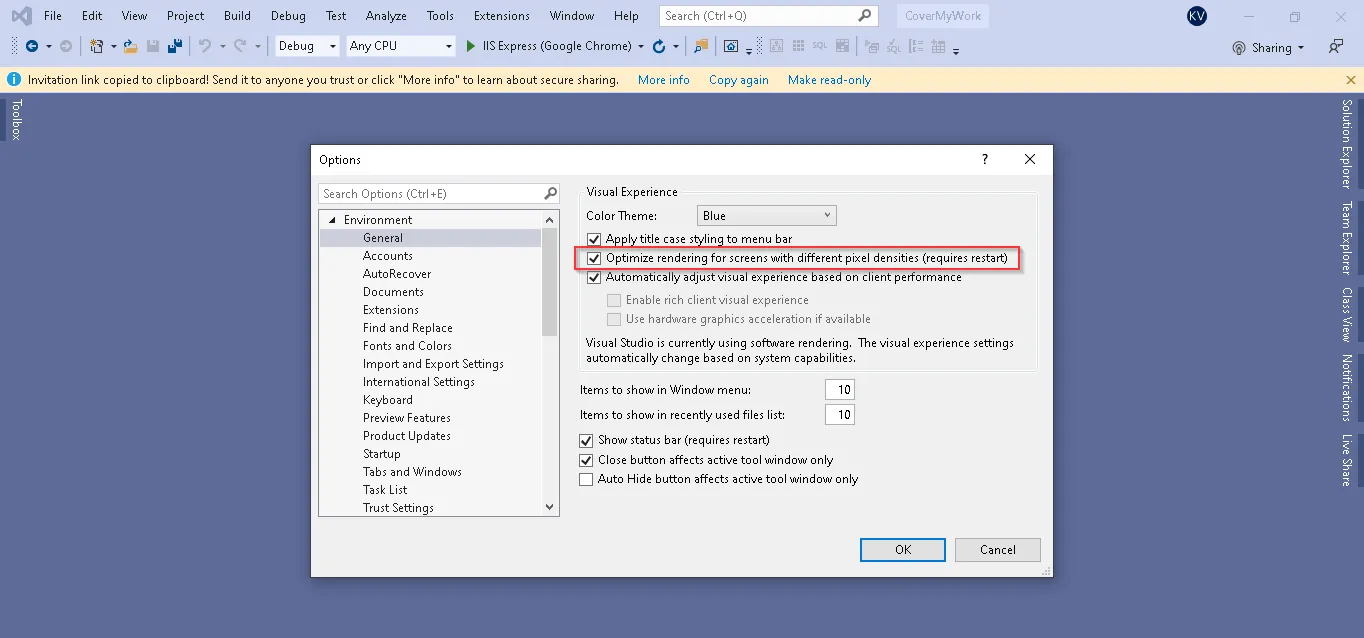1364x638 pixels.
Task: Toggle Close button affects active tool window
Action: click(586, 460)
